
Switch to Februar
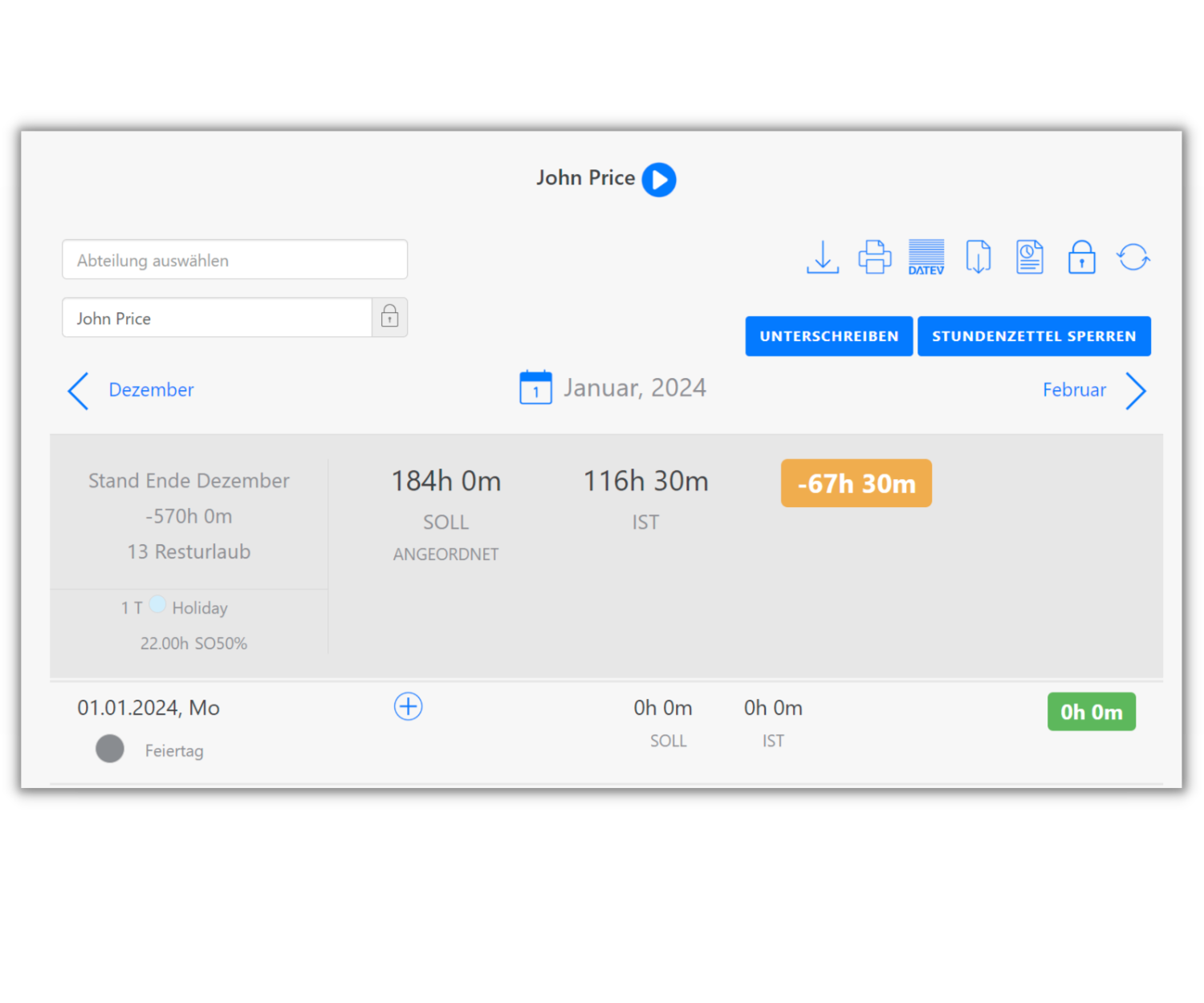(x=1074, y=389)
